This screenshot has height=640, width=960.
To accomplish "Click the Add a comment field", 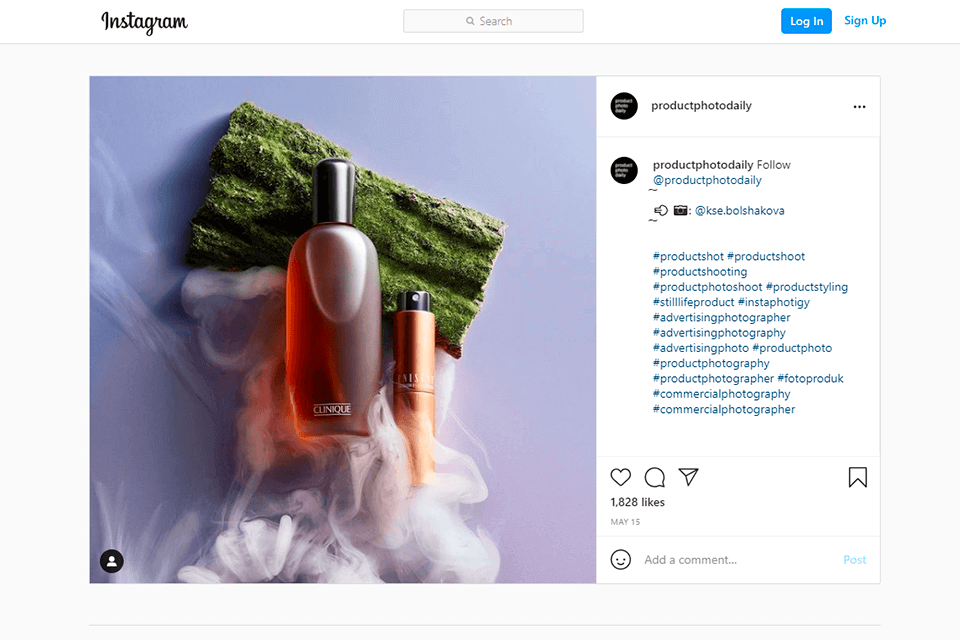I will tap(738, 560).
